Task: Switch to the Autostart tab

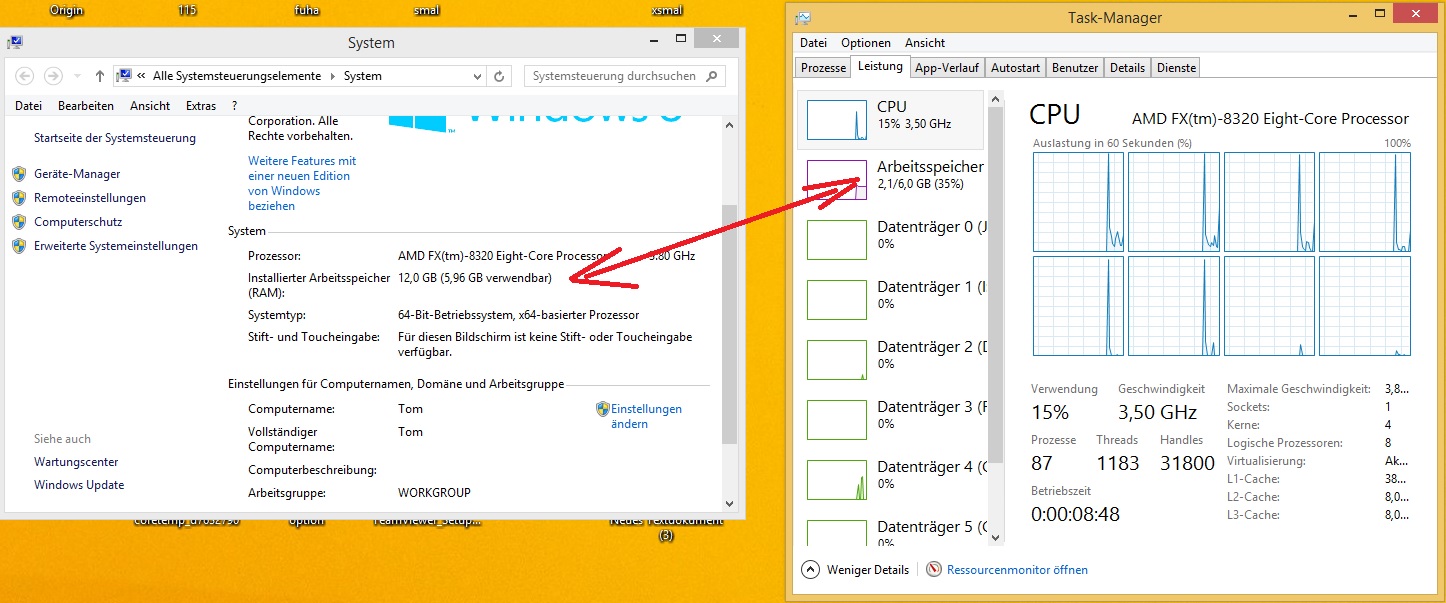Action: pyautogui.click(x=1015, y=68)
